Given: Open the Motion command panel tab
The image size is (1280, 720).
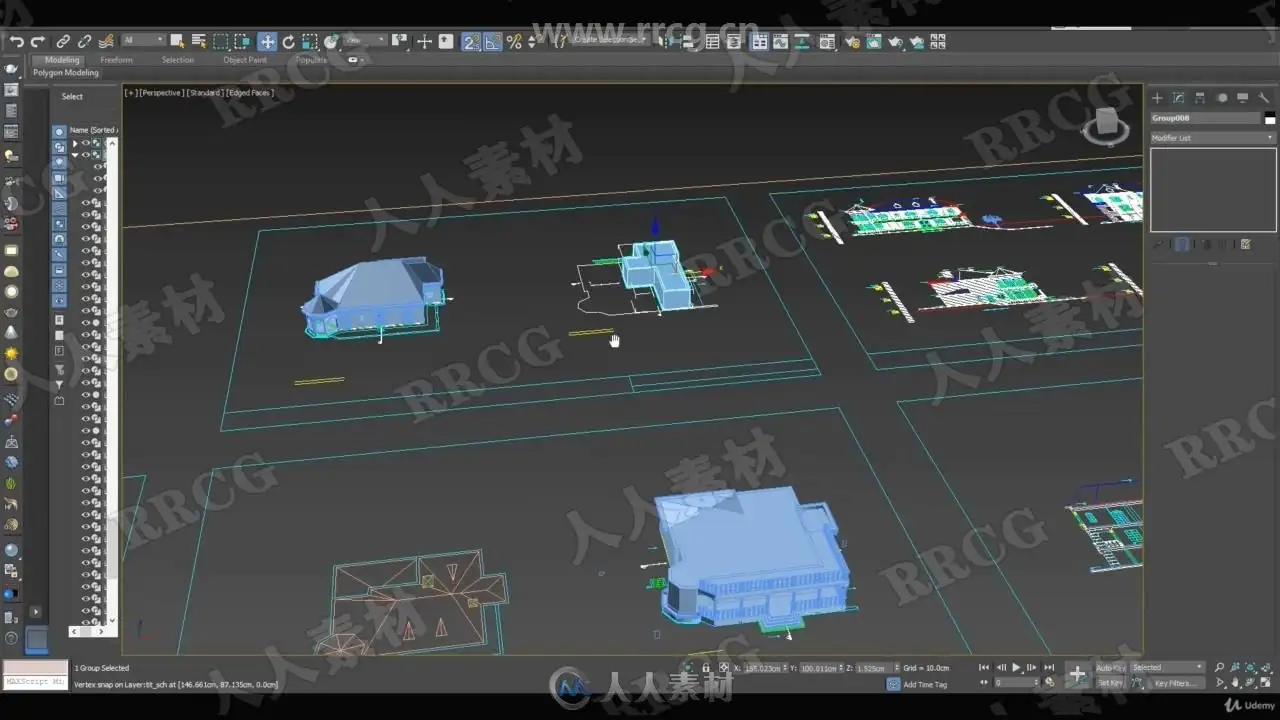Looking at the screenshot, I should [x=1221, y=98].
